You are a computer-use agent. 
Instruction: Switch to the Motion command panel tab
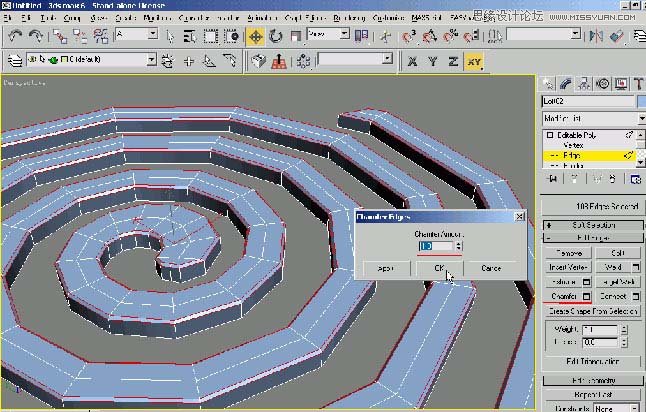[x=603, y=84]
